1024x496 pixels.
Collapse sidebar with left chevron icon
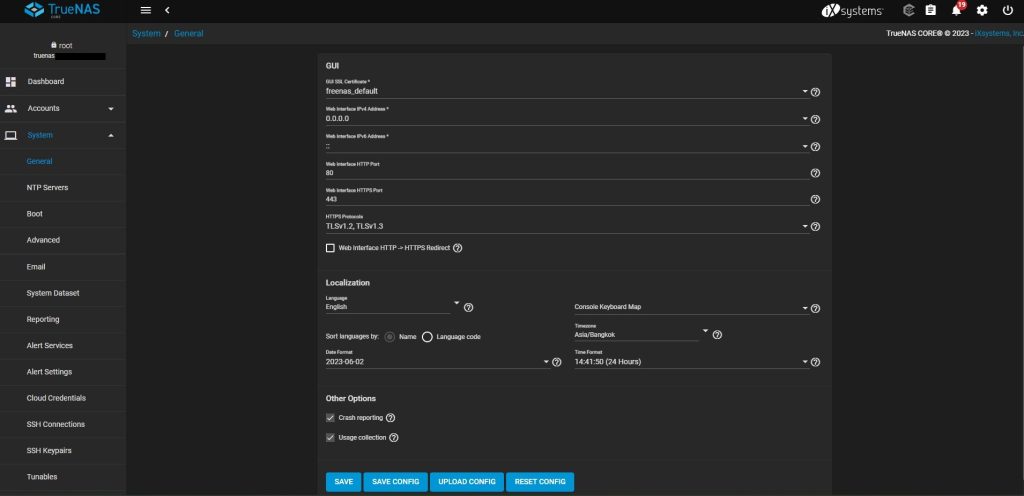coord(167,10)
